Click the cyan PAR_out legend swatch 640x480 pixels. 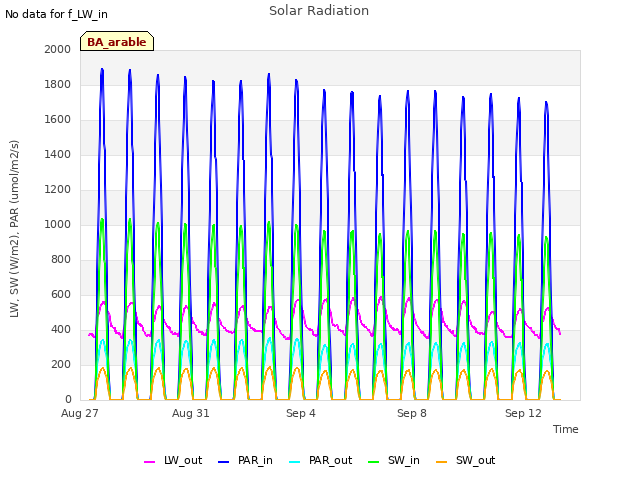294,462
